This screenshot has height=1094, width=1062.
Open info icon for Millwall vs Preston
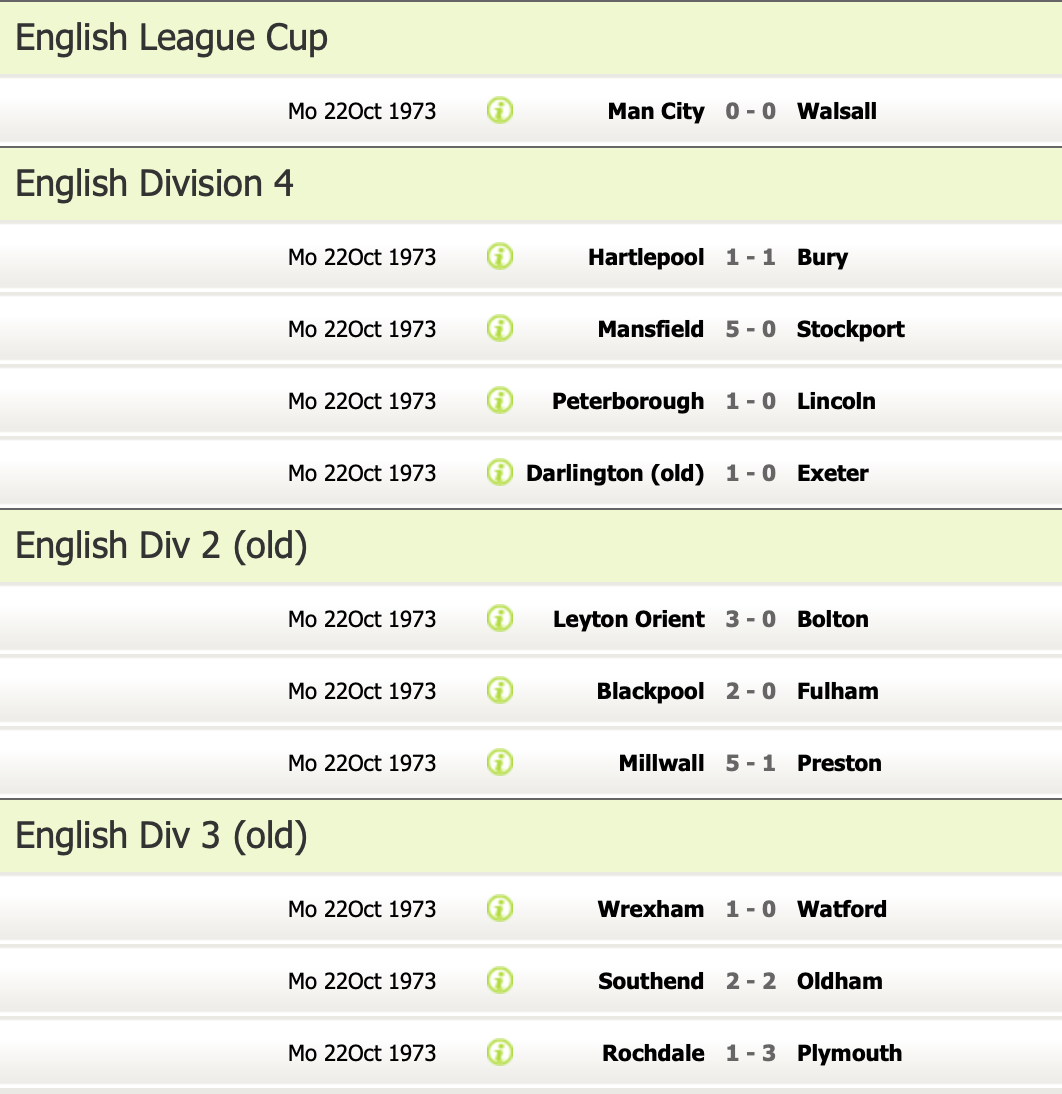pyautogui.click(x=500, y=763)
